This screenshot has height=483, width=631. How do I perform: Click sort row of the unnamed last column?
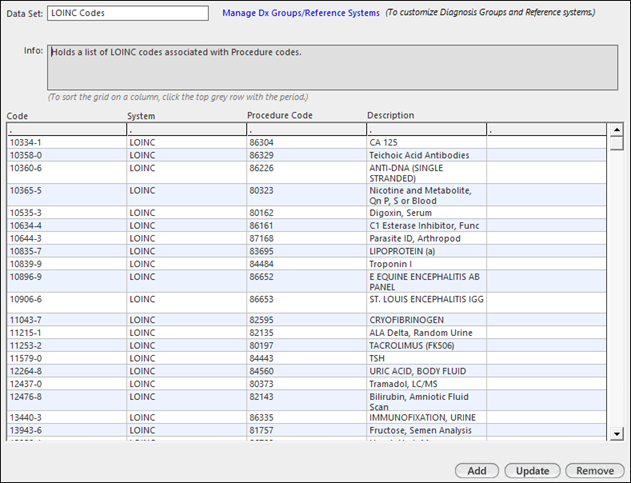click(x=546, y=130)
